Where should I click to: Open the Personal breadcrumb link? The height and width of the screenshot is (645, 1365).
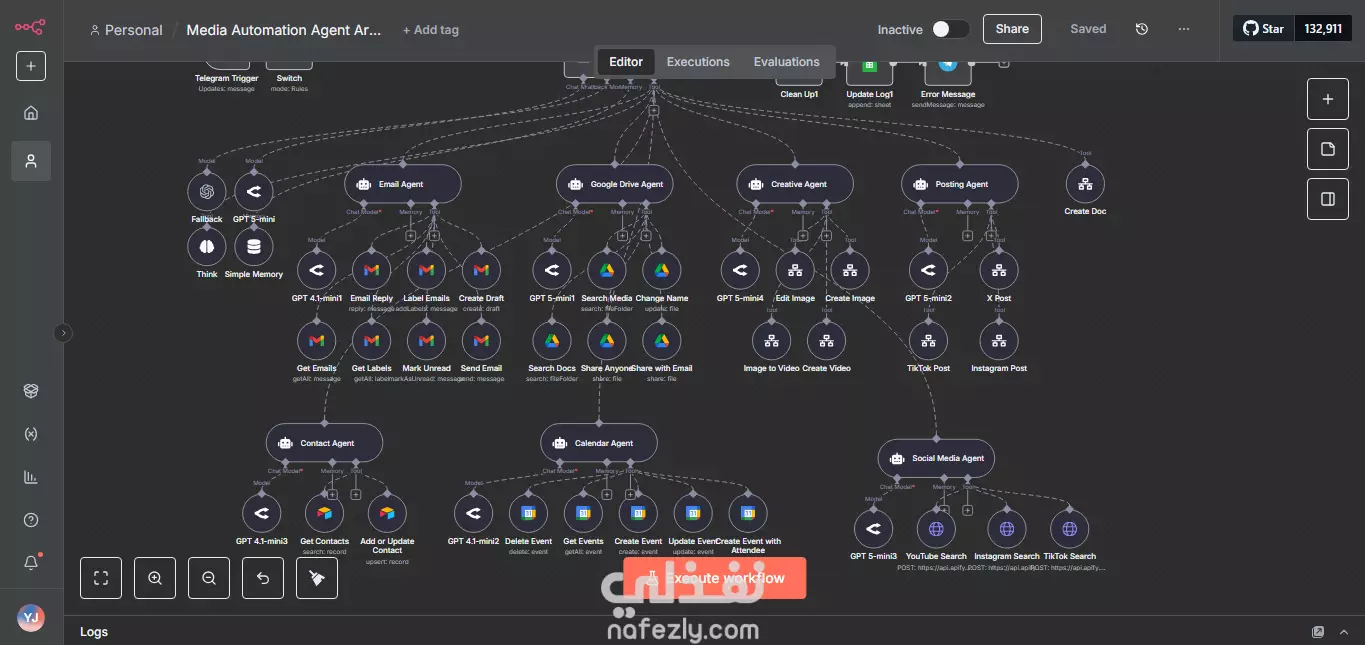pyautogui.click(x=126, y=30)
